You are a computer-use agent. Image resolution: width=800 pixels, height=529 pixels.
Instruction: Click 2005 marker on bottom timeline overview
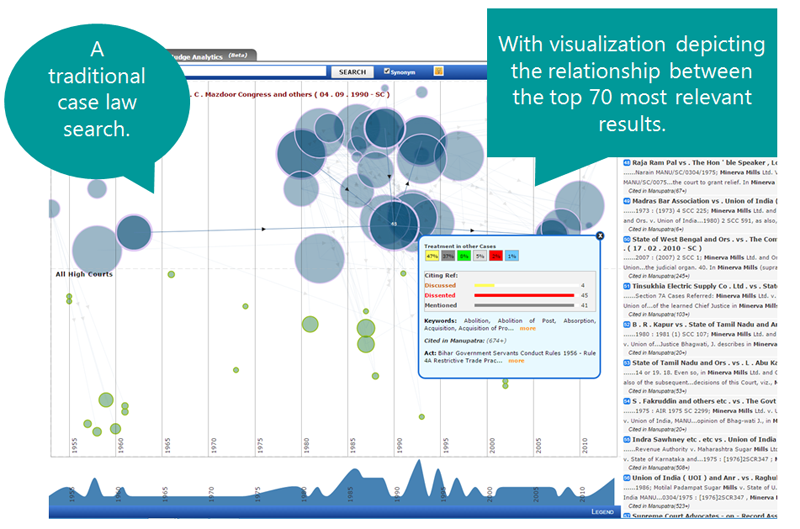click(x=536, y=494)
